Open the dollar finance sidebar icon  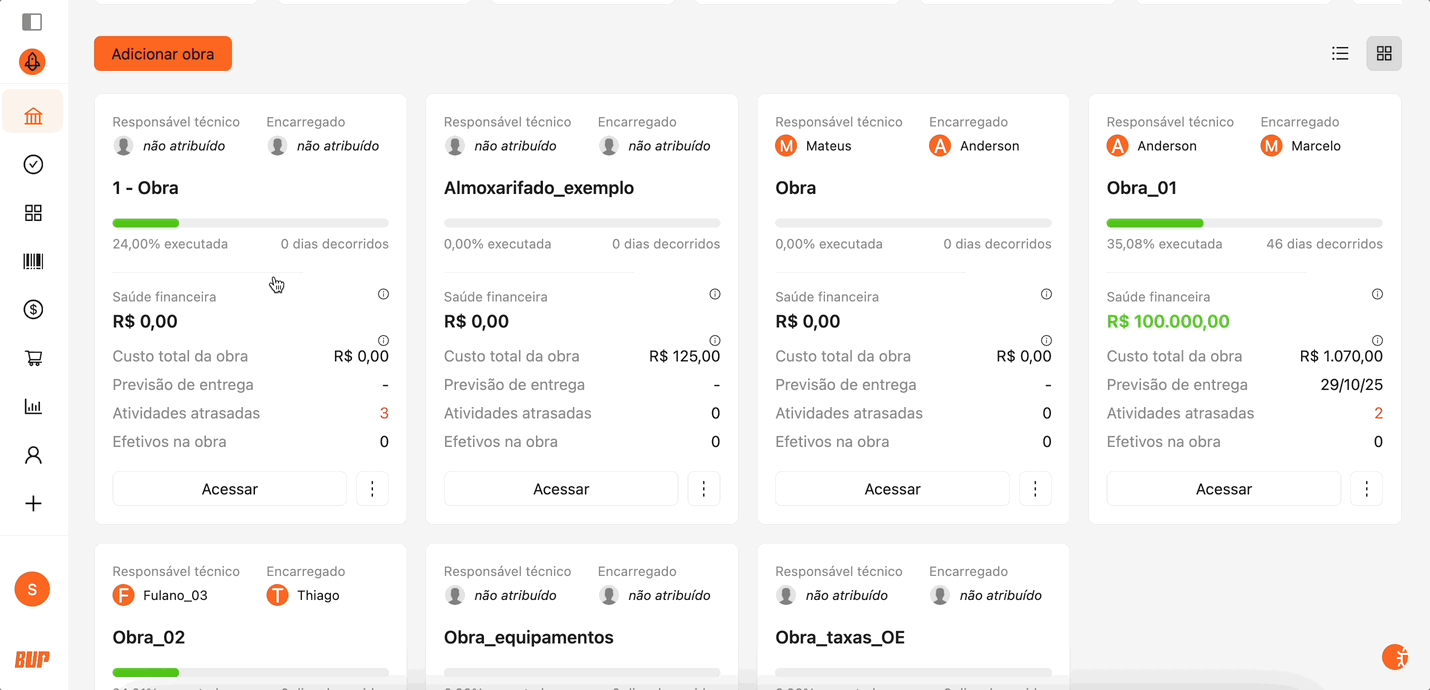point(33,310)
